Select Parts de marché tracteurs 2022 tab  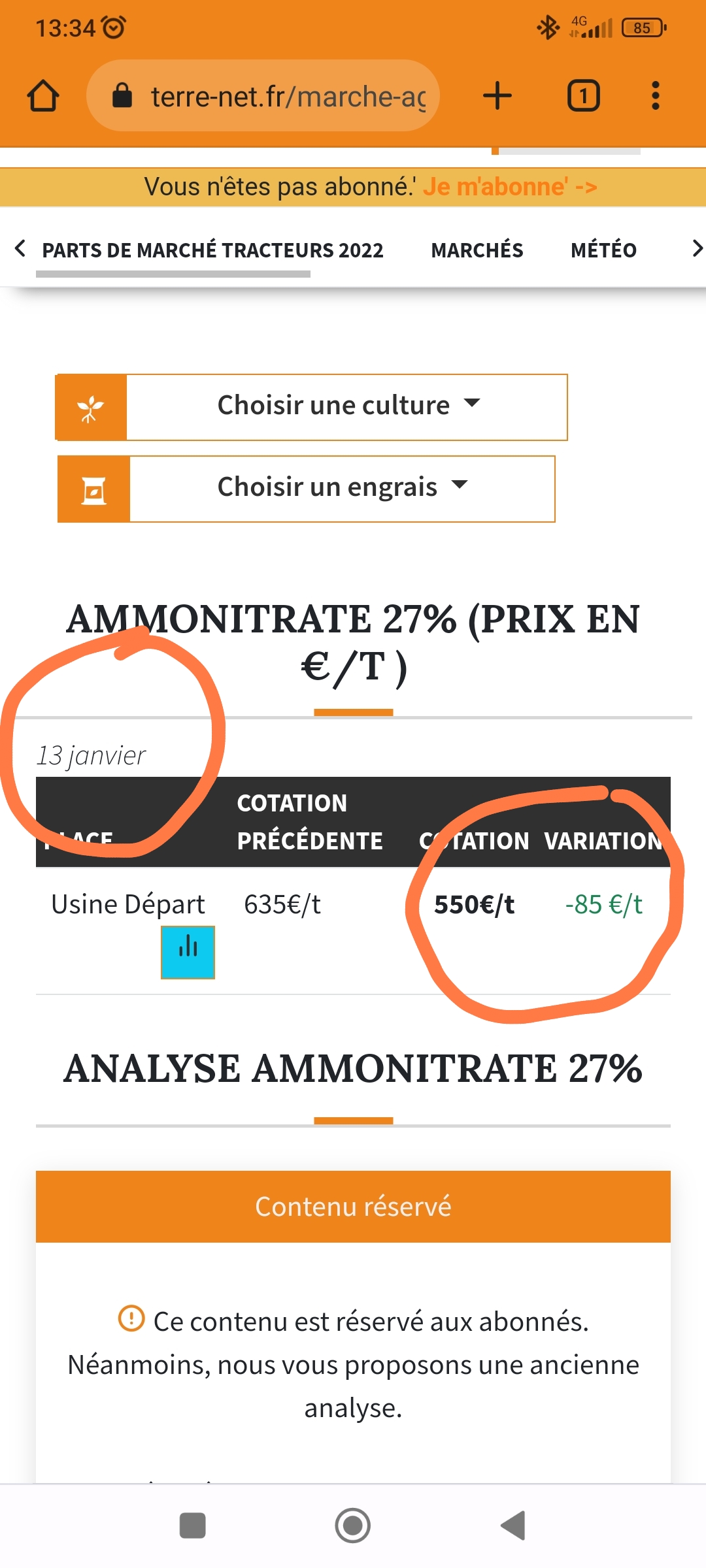212,250
